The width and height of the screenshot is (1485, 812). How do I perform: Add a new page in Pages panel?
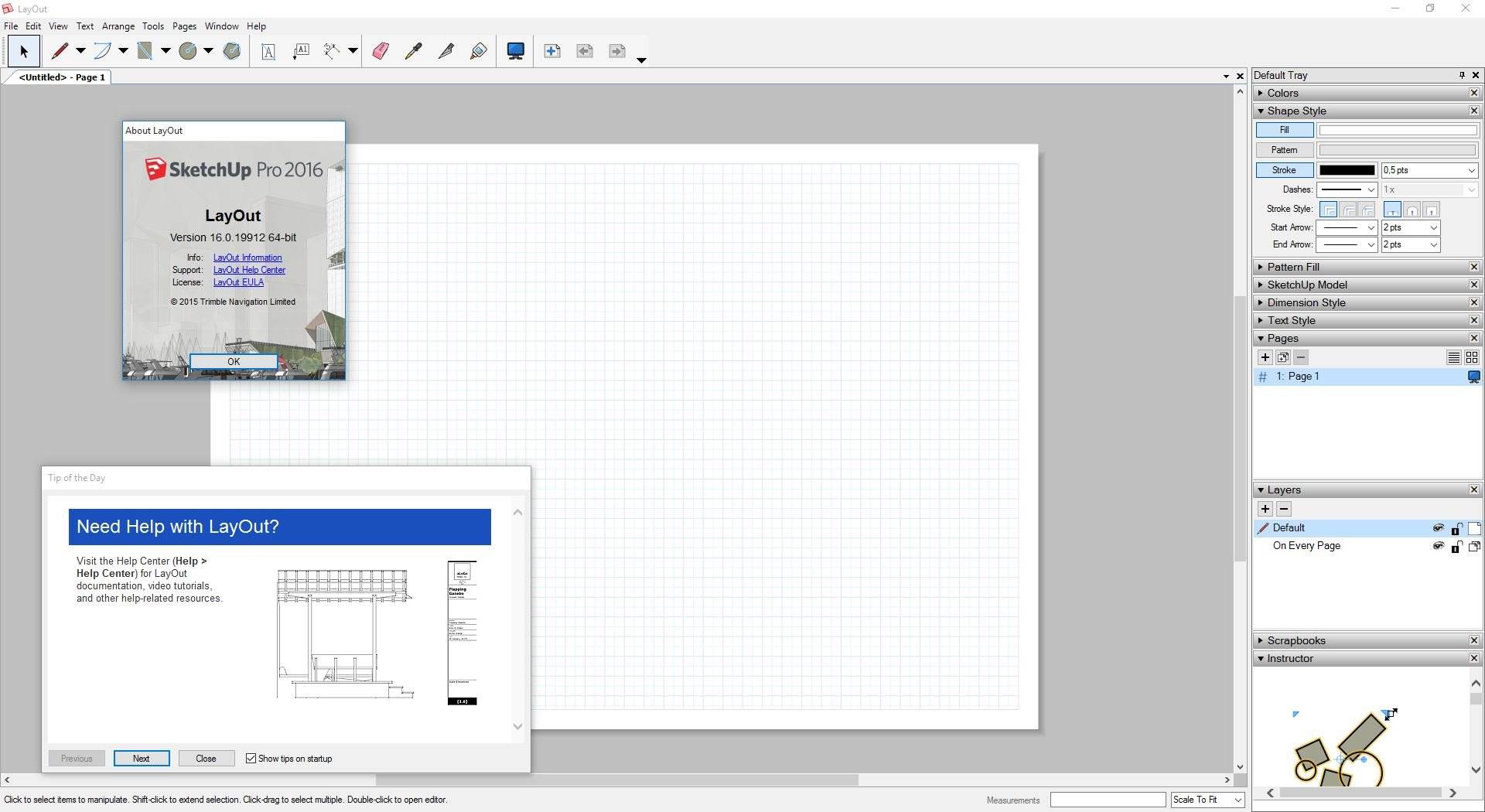(1265, 357)
